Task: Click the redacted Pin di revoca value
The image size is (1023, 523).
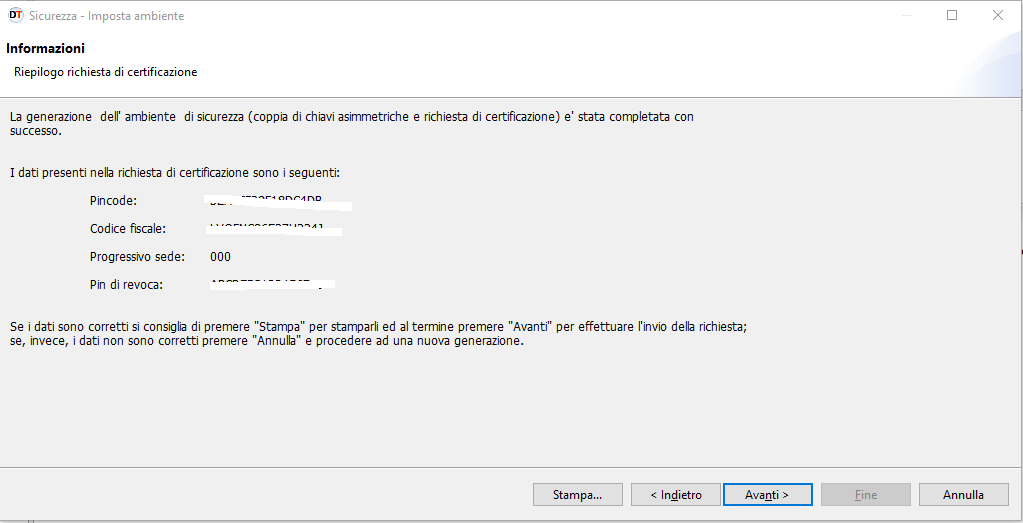Action: tap(272, 284)
